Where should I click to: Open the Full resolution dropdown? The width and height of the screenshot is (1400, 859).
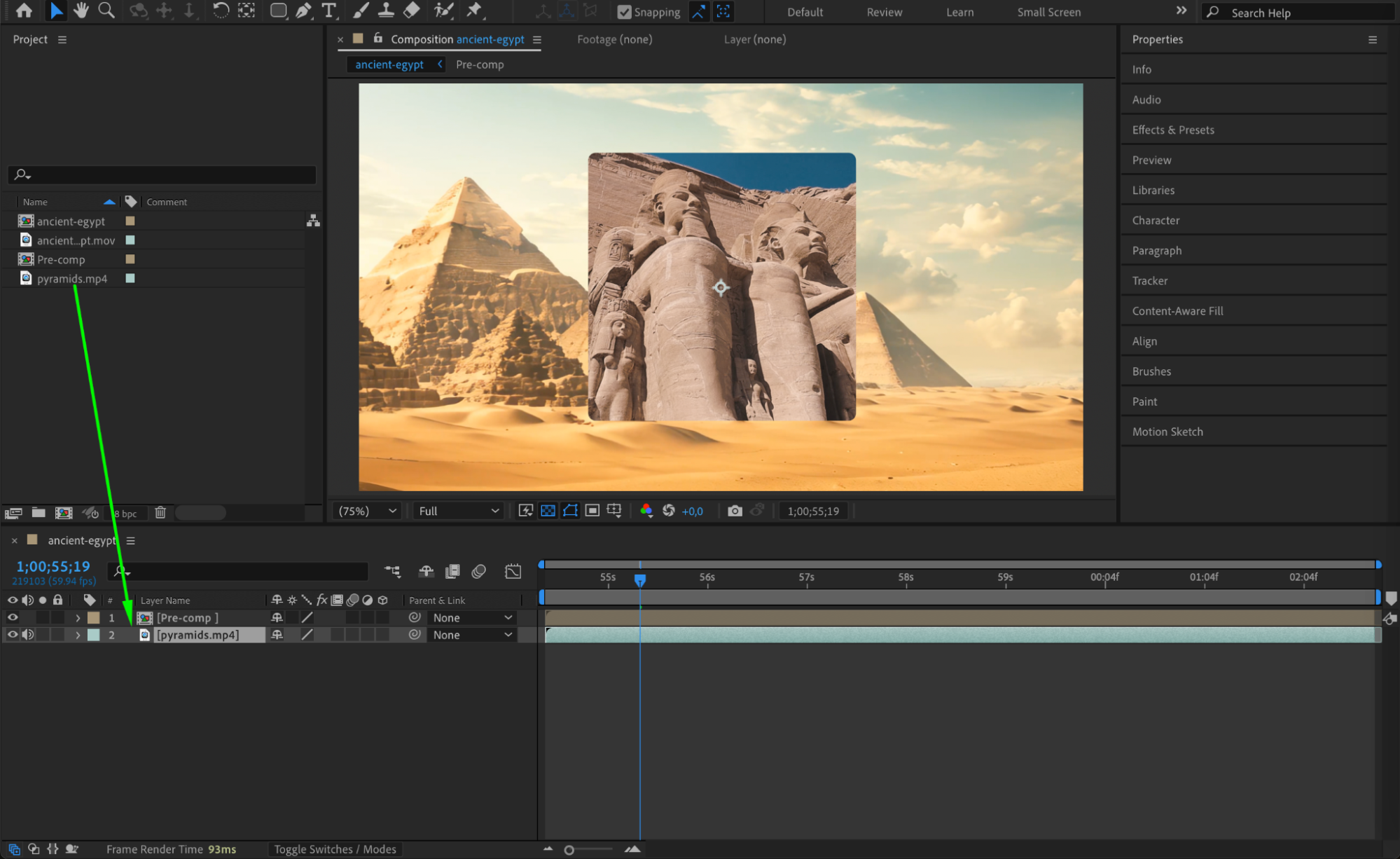[x=459, y=511]
